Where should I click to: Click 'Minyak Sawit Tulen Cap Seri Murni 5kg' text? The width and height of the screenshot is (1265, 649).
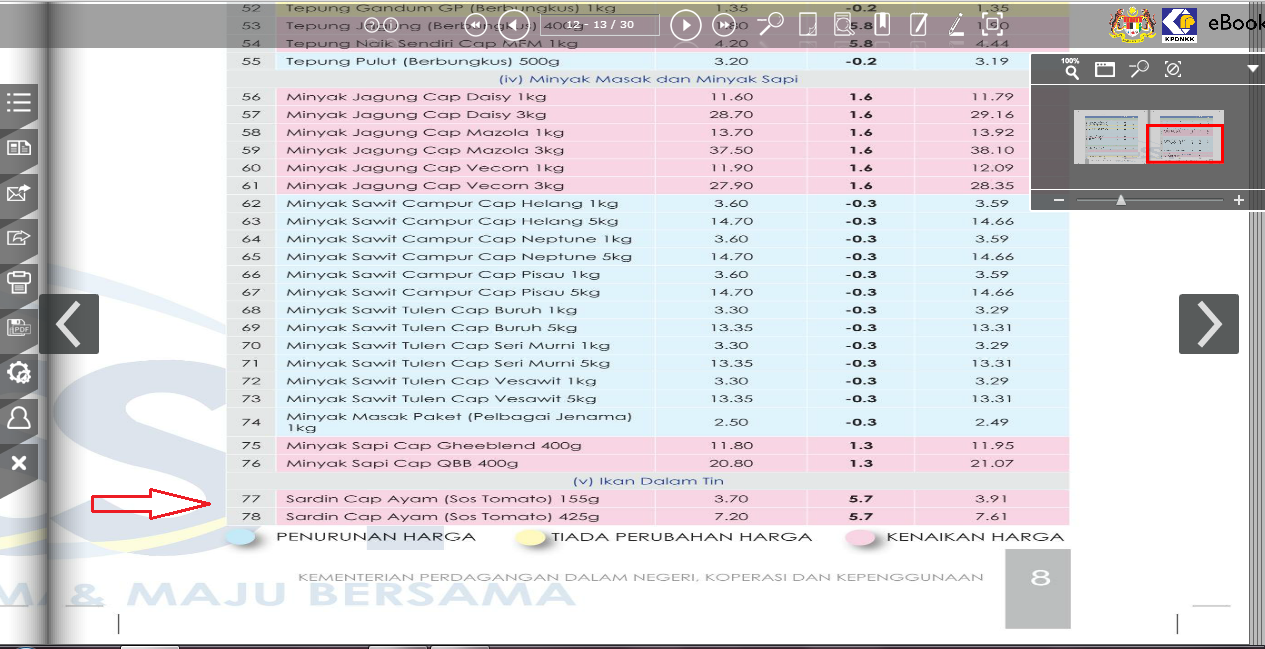click(x=448, y=363)
